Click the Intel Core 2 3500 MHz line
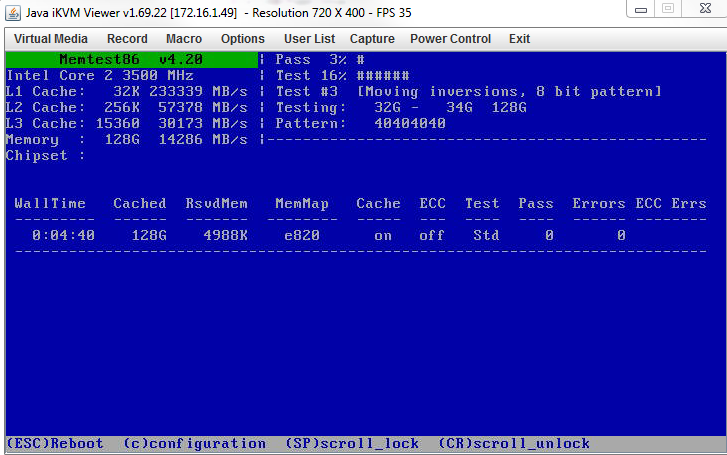This screenshot has width=727, height=455. 100,76
